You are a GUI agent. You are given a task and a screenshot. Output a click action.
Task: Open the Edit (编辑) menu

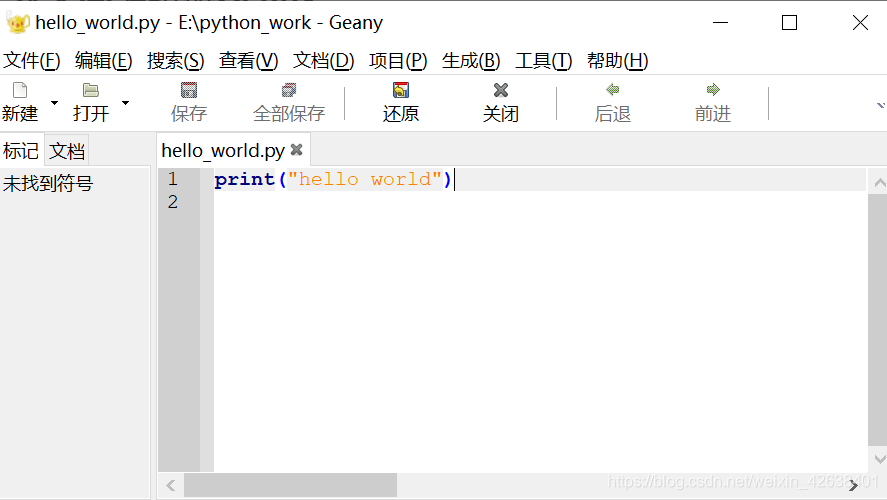[x=104, y=61]
